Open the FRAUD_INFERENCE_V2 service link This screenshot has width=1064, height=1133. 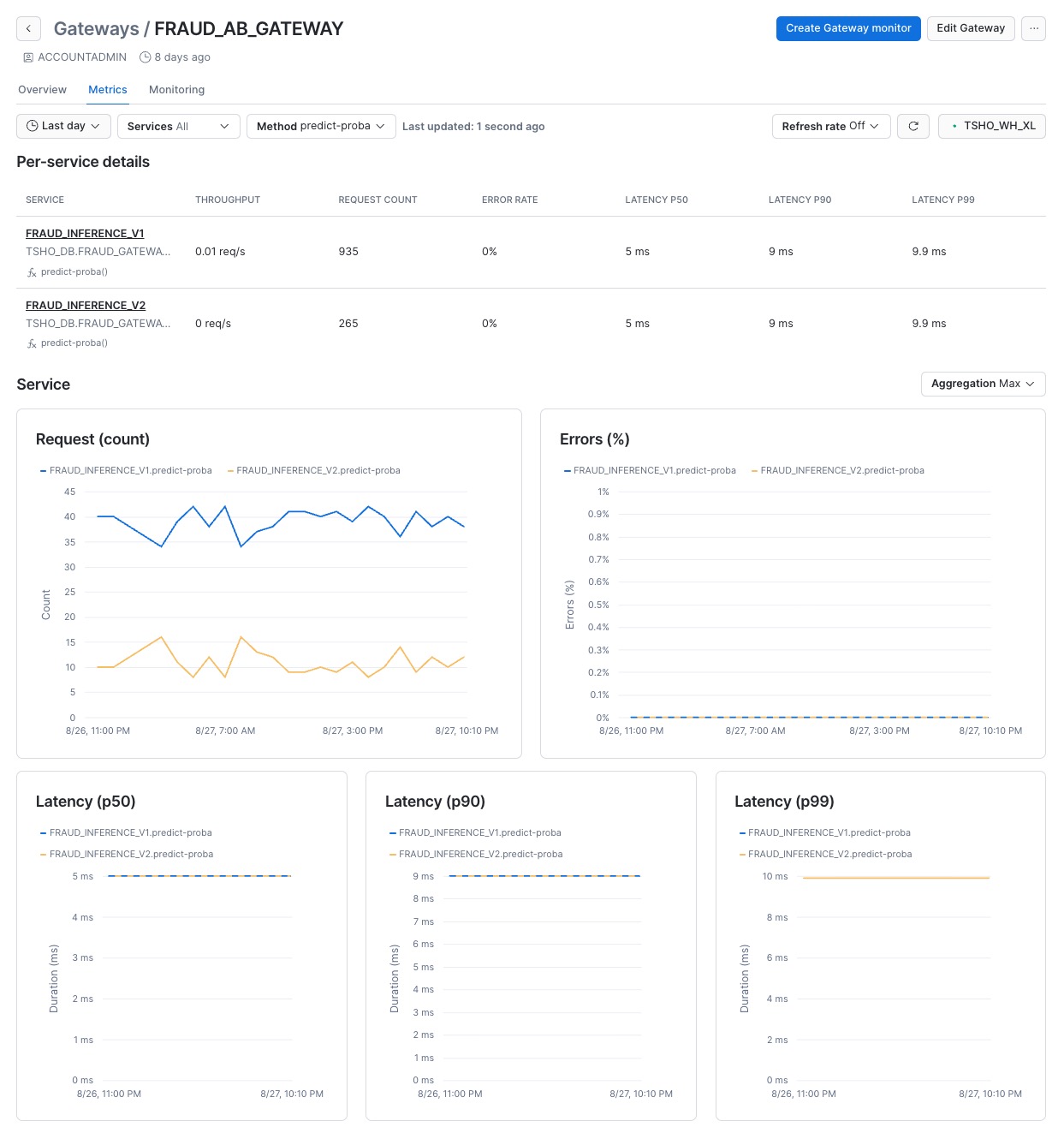pyautogui.click(x=86, y=306)
